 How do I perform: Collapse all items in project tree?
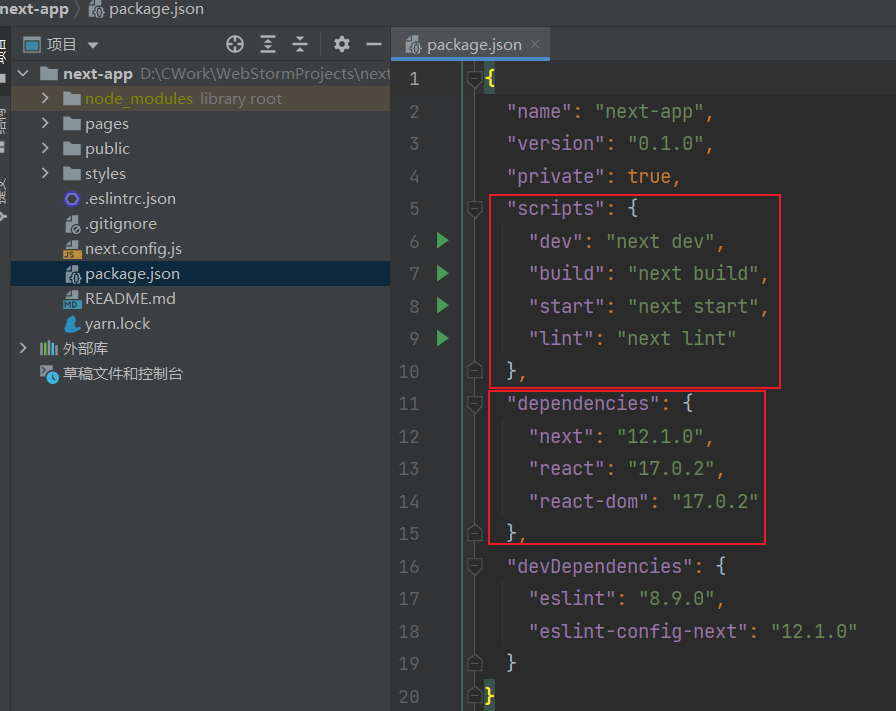(299, 44)
